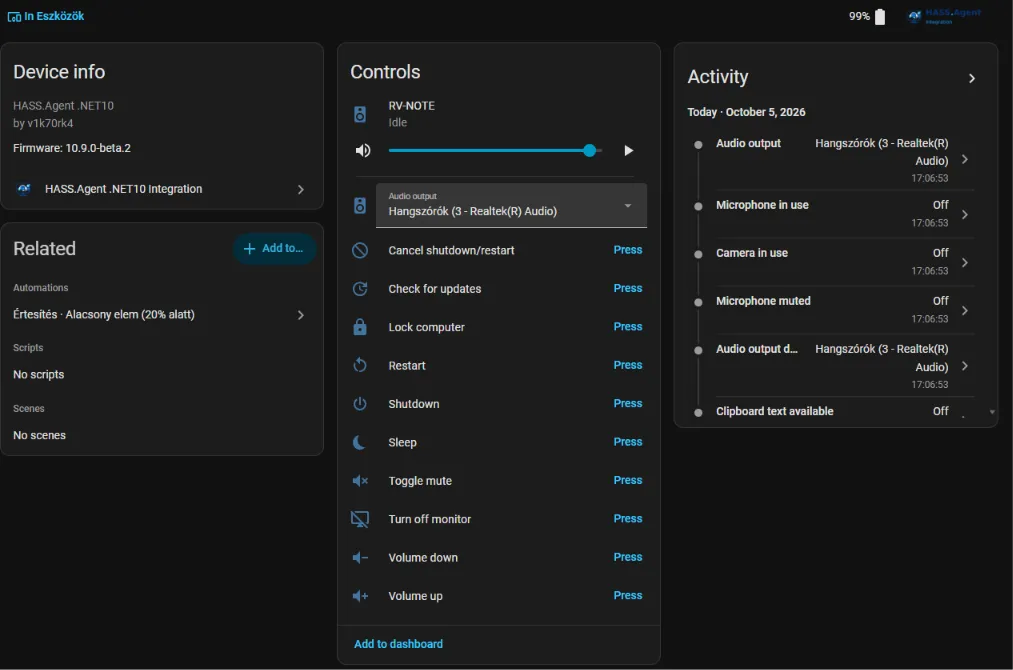
Task: Click the Activity heading
Action: click(717, 77)
